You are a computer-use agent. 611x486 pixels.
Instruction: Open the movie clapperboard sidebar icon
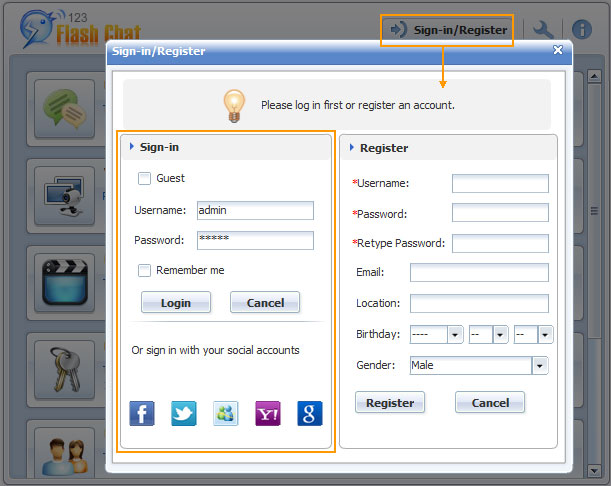point(64,283)
